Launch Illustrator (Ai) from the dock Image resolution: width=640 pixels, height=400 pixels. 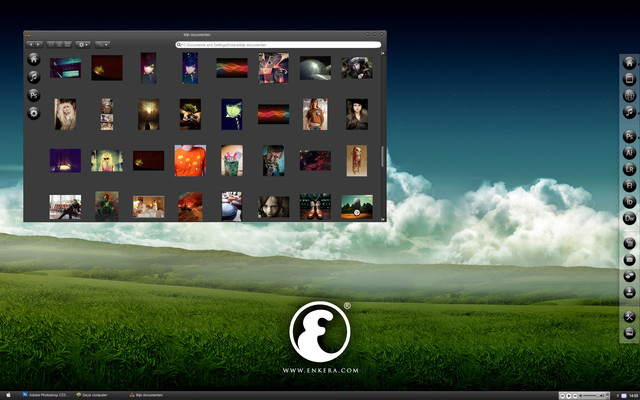pos(629,153)
